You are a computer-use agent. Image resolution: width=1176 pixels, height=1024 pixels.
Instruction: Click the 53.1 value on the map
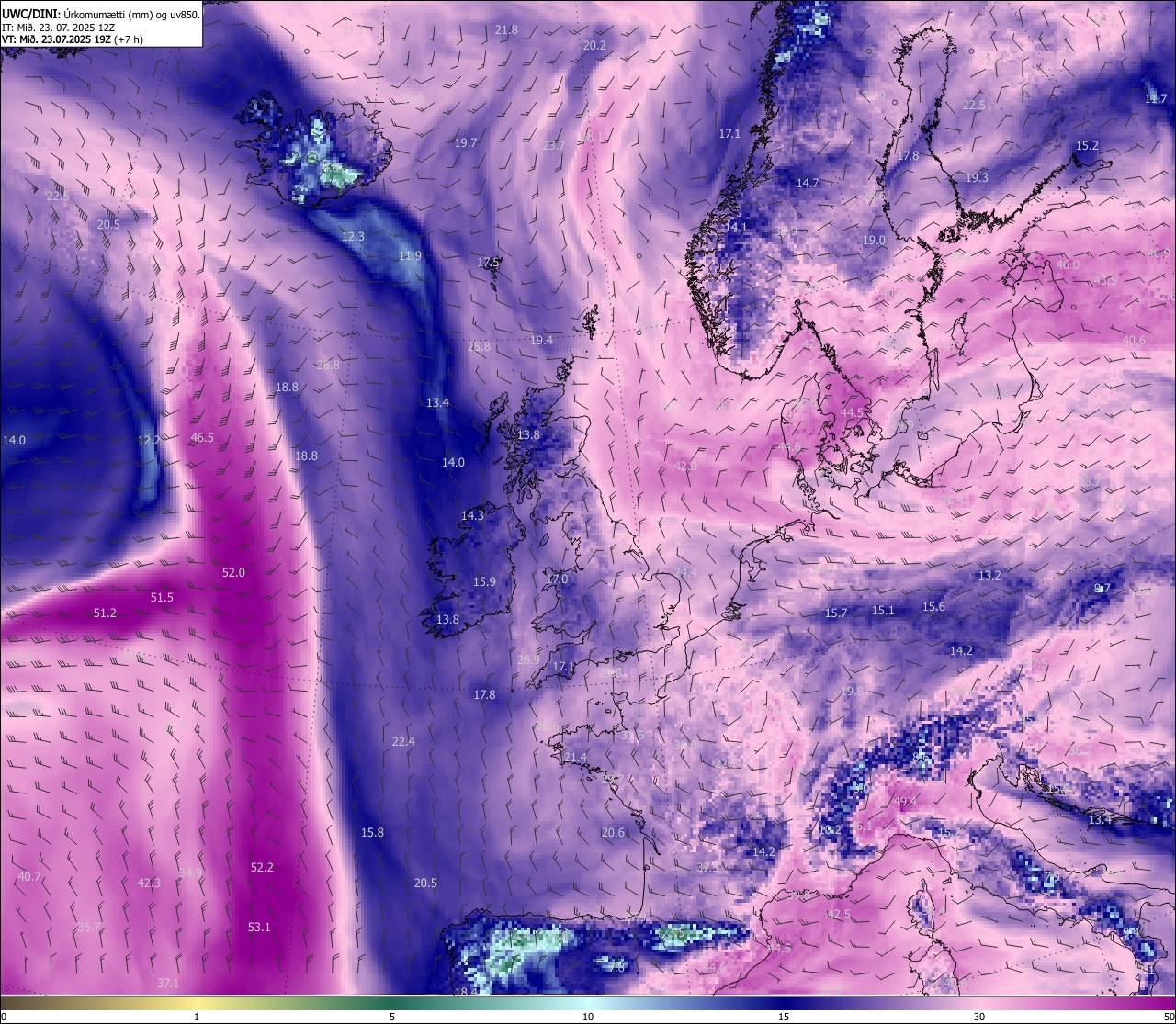pyautogui.click(x=259, y=928)
